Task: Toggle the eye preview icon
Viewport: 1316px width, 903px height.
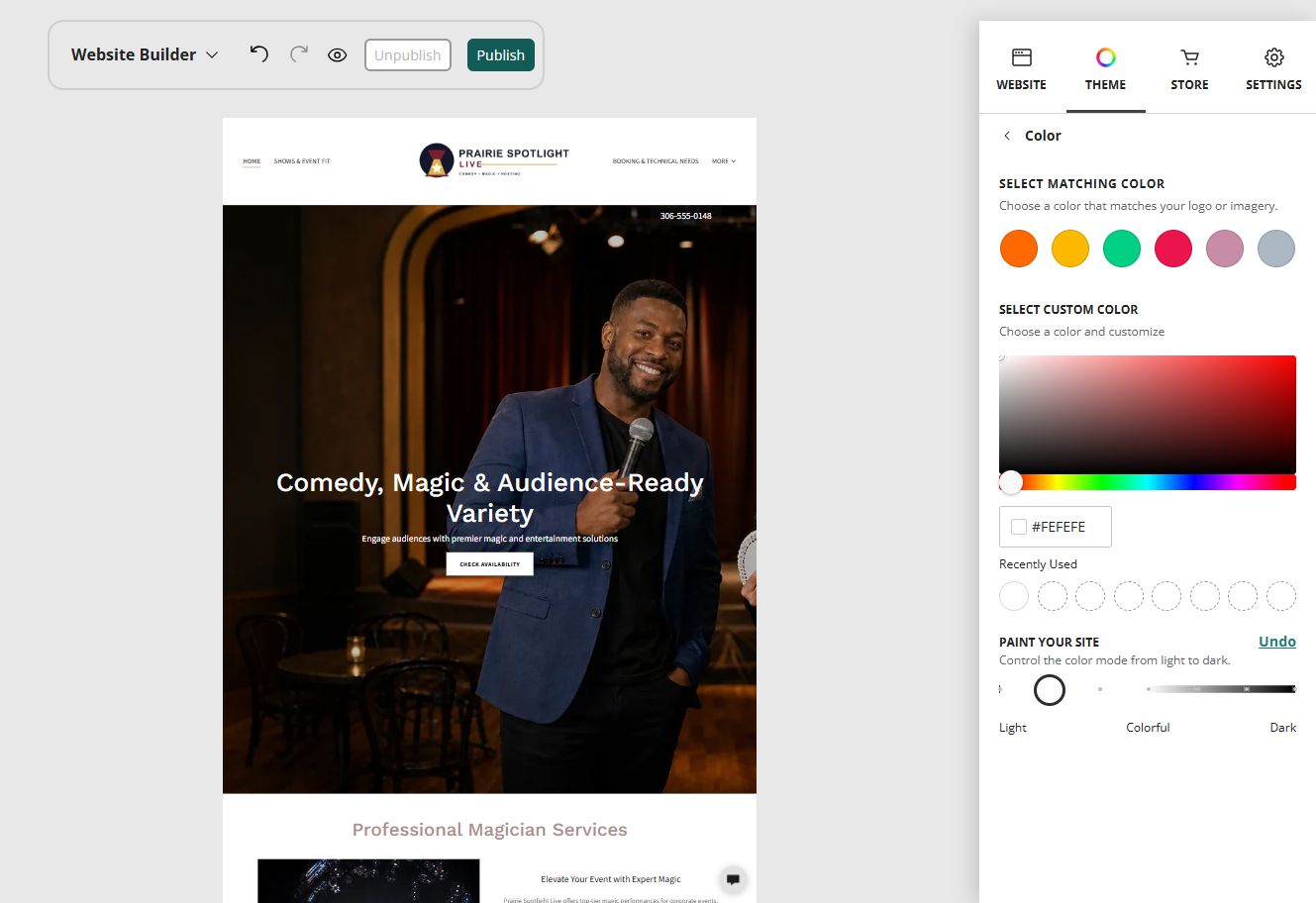Action: (337, 55)
